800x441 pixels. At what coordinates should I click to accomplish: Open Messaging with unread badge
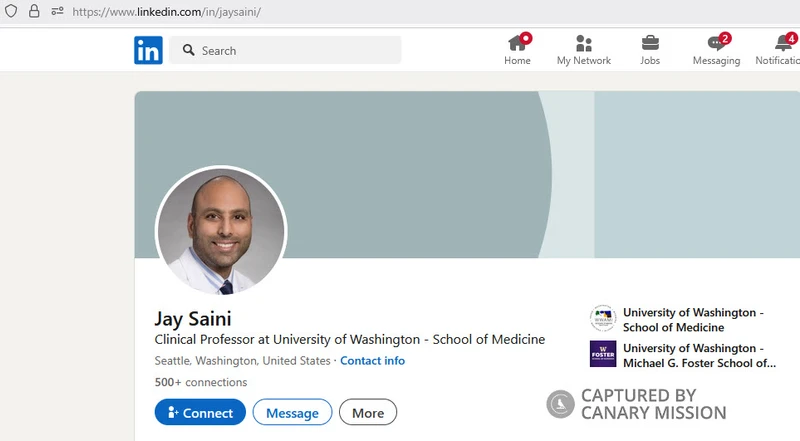tap(716, 43)
